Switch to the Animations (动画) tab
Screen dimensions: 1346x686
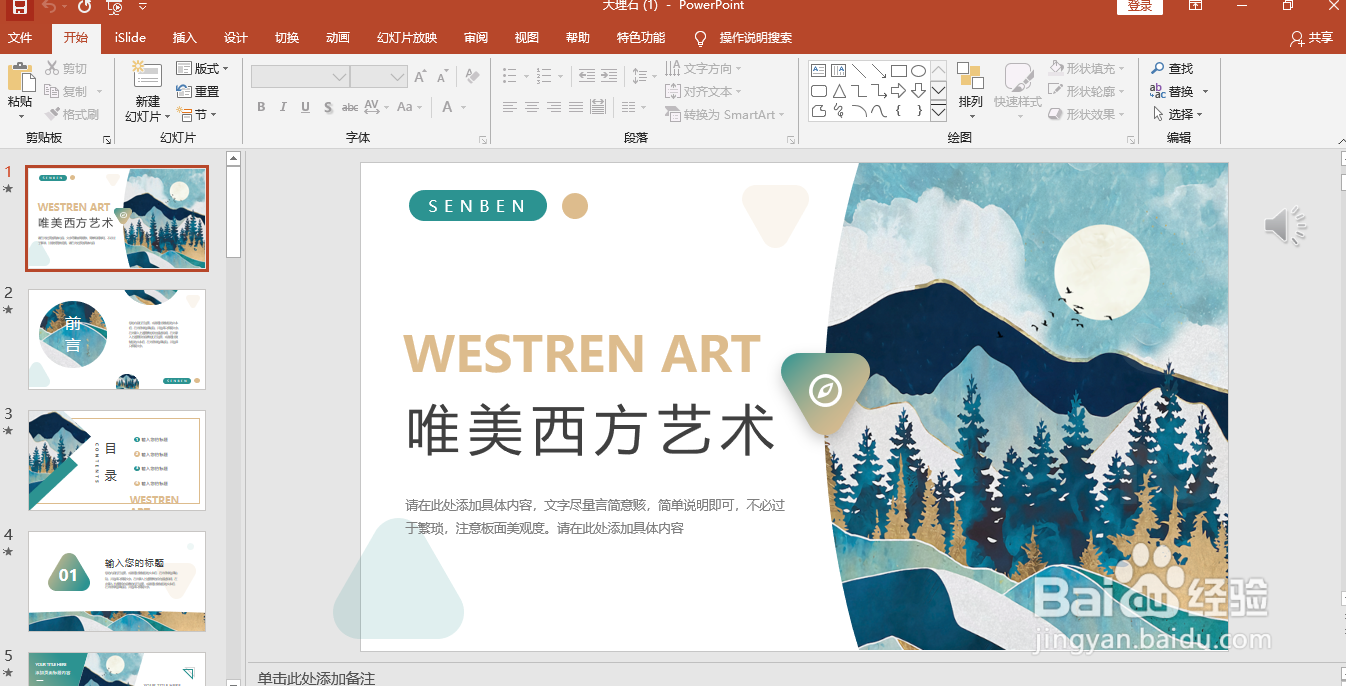(x=338, y=38)
